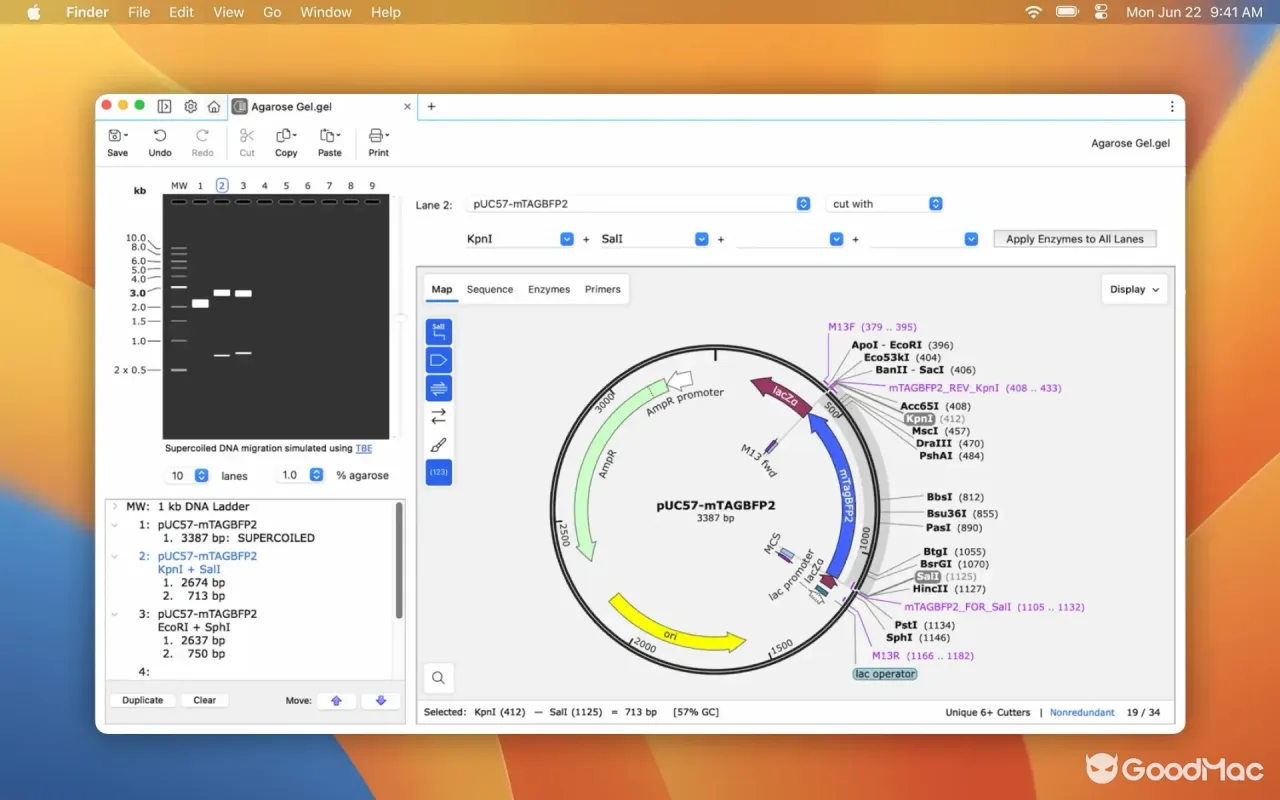Switch to the Sequence tab
Image resolution: width=1280 pixels, height=800 pixels.
pos(490,289)
